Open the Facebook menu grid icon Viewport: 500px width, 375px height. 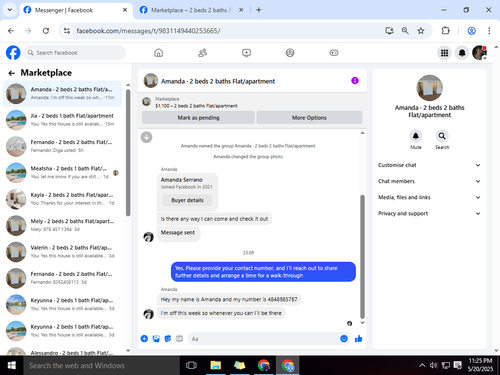point(444,53)
